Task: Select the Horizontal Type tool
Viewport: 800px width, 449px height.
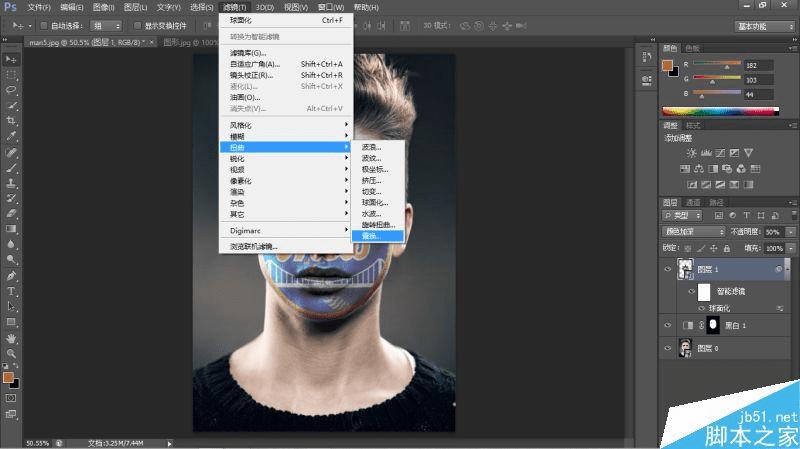Action: click(11, 291)
